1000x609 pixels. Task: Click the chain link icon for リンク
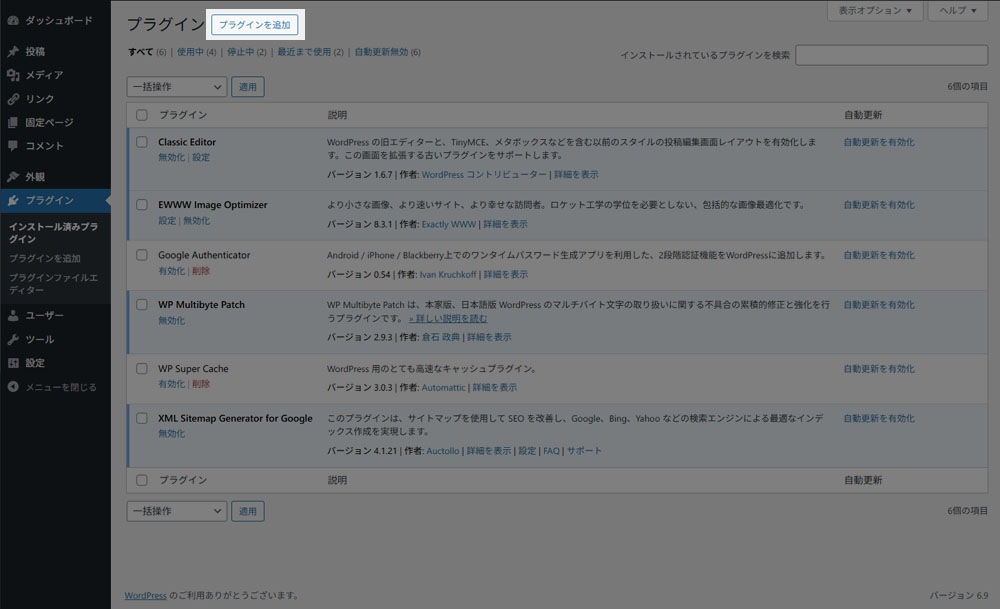click(x=13, y=99)
